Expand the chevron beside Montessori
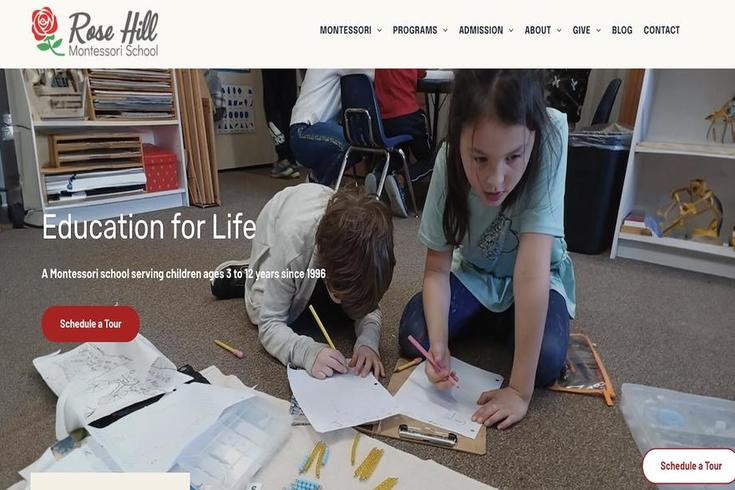The image size is (735, 490). tap(380, 30)
